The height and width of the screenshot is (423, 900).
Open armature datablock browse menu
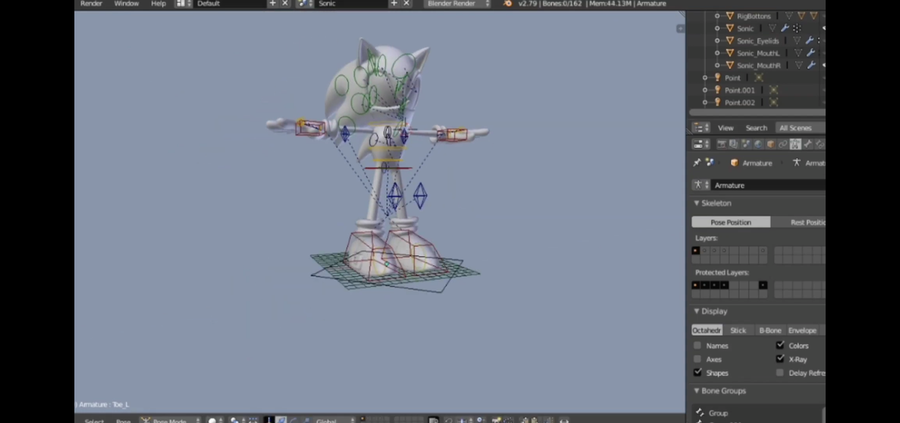tap(700, 185)
